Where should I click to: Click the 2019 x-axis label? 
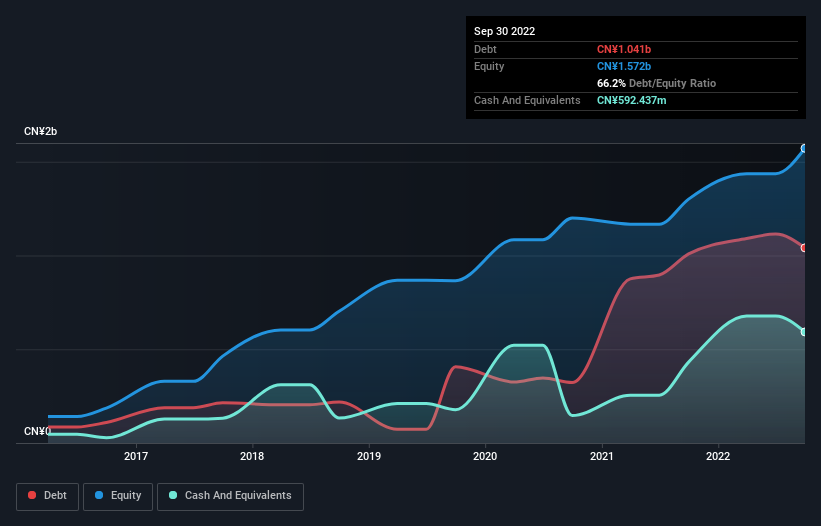coord(369,456)
